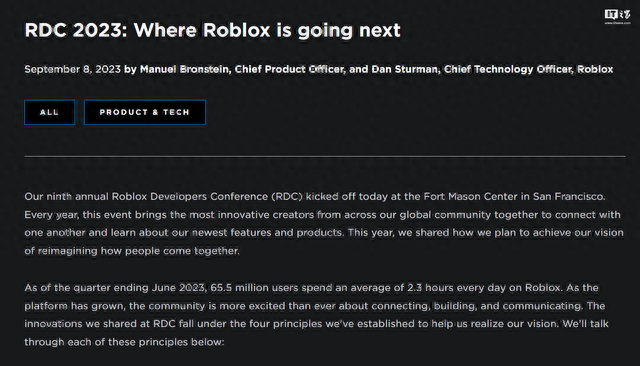Click the word Roblox ending the byline
This screenshot has width=640, height=366.
point(595,69)
